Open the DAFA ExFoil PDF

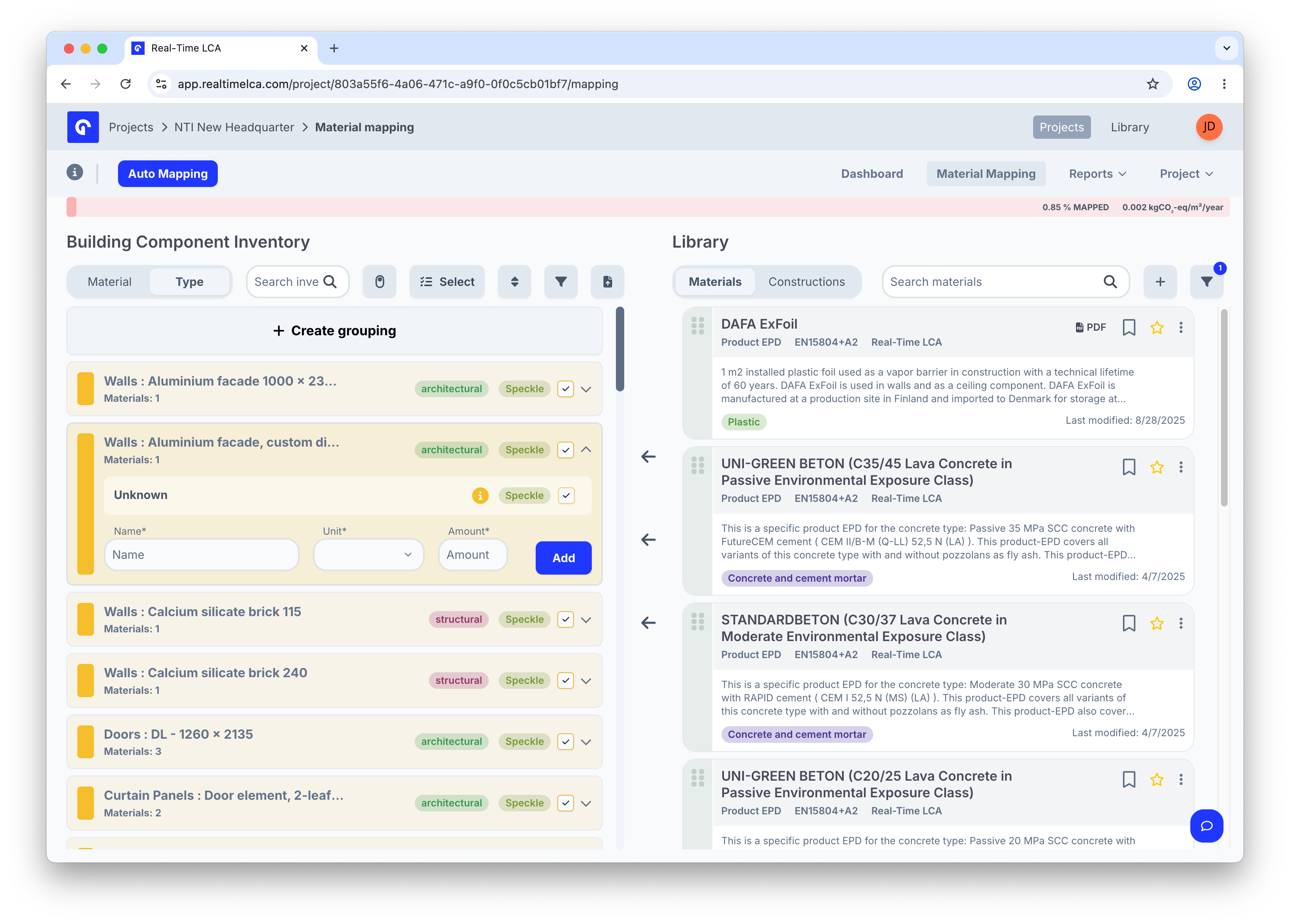[1091, 327]
